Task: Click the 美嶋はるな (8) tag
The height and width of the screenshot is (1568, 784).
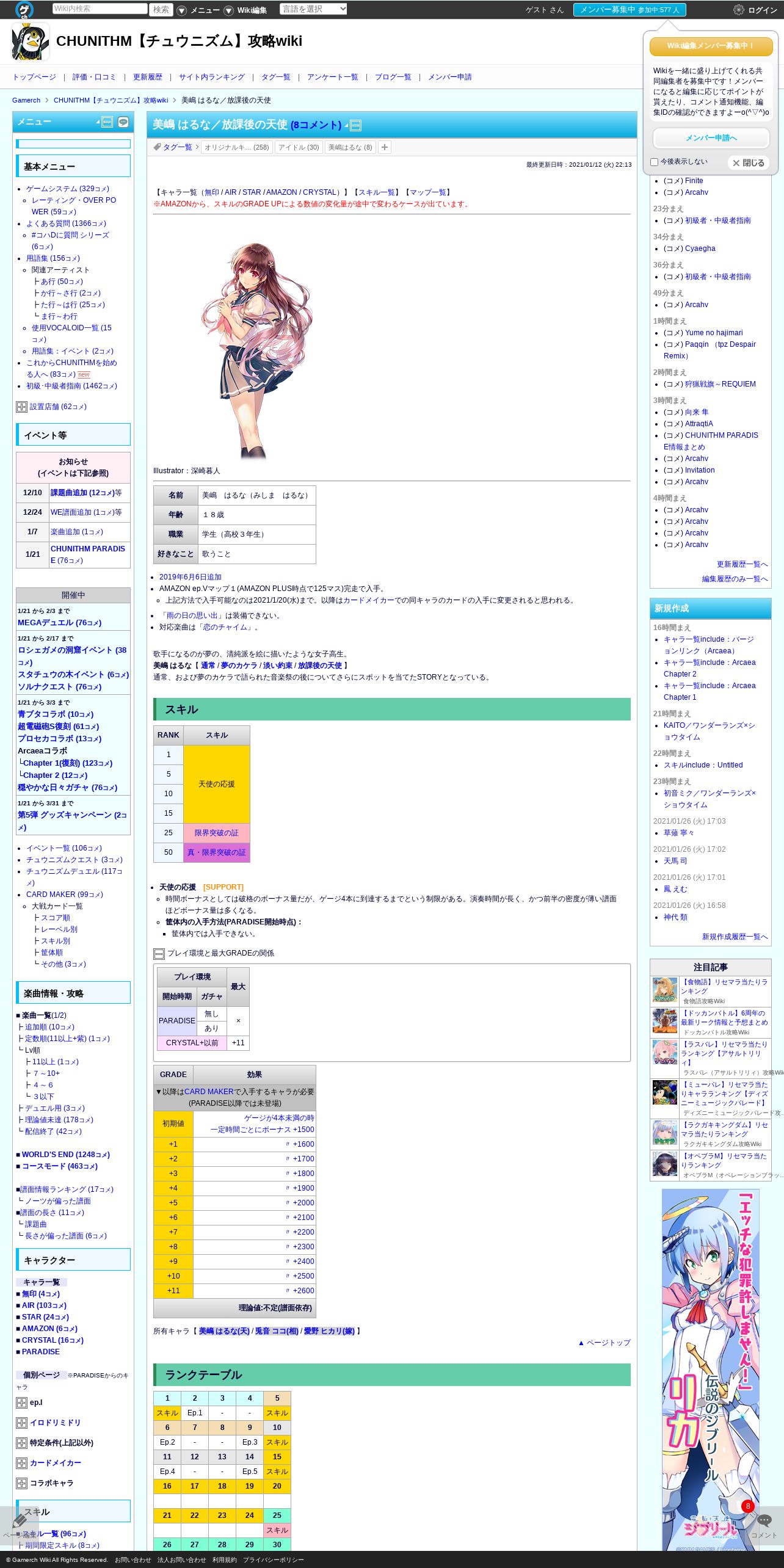Action: (350, 147)
